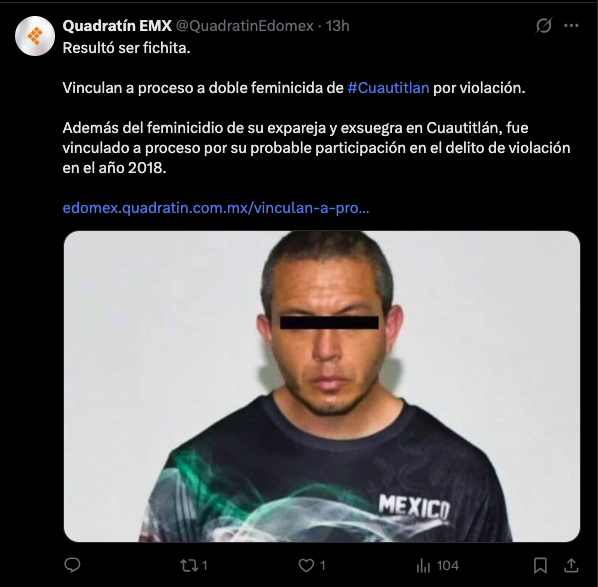
Task: Open the three-dot More options menu
Action: (571, 26)
